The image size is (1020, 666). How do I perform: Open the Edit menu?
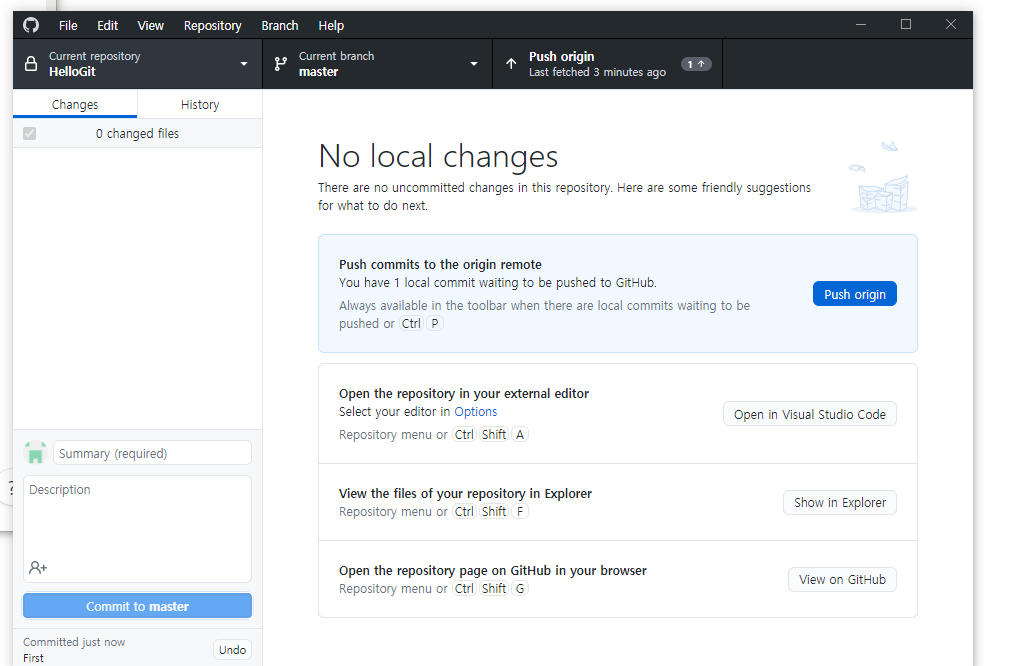[x=107, y=25]
